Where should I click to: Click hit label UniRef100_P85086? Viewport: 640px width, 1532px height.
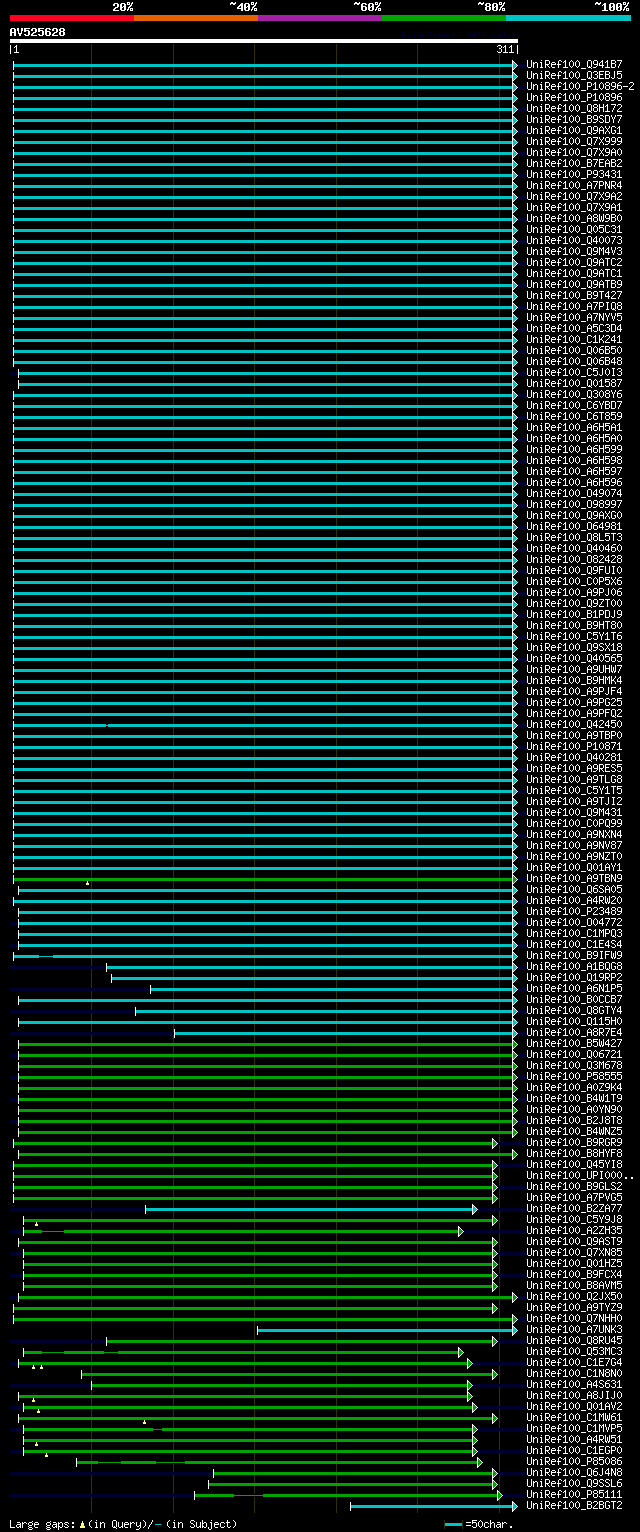tap(574, 1461)
